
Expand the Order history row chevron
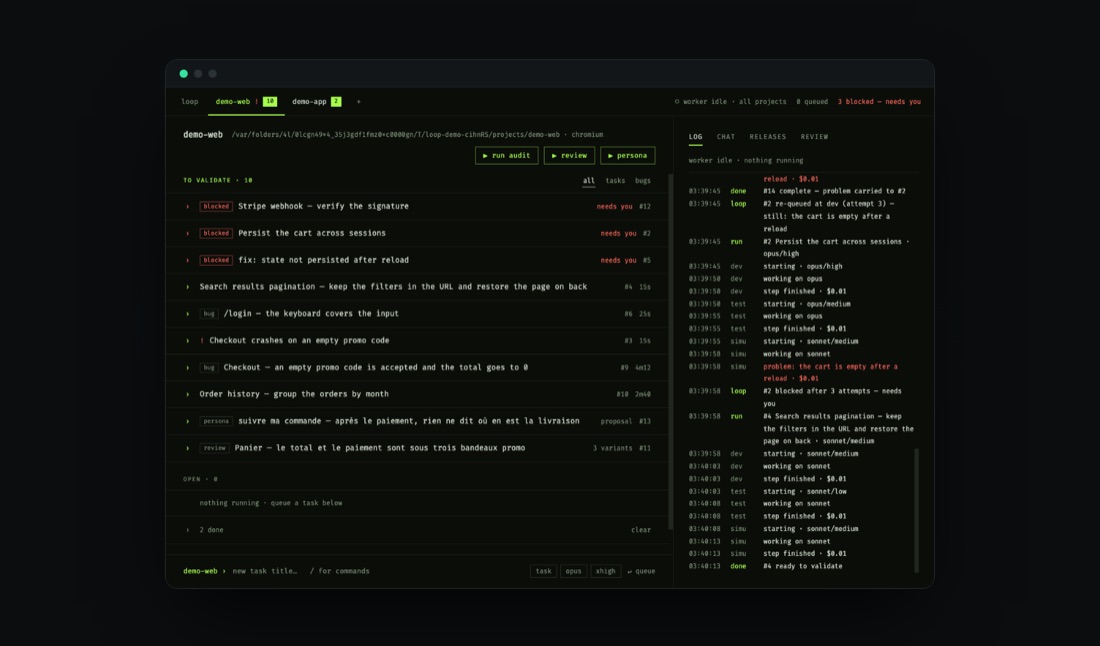coord(187,394)
